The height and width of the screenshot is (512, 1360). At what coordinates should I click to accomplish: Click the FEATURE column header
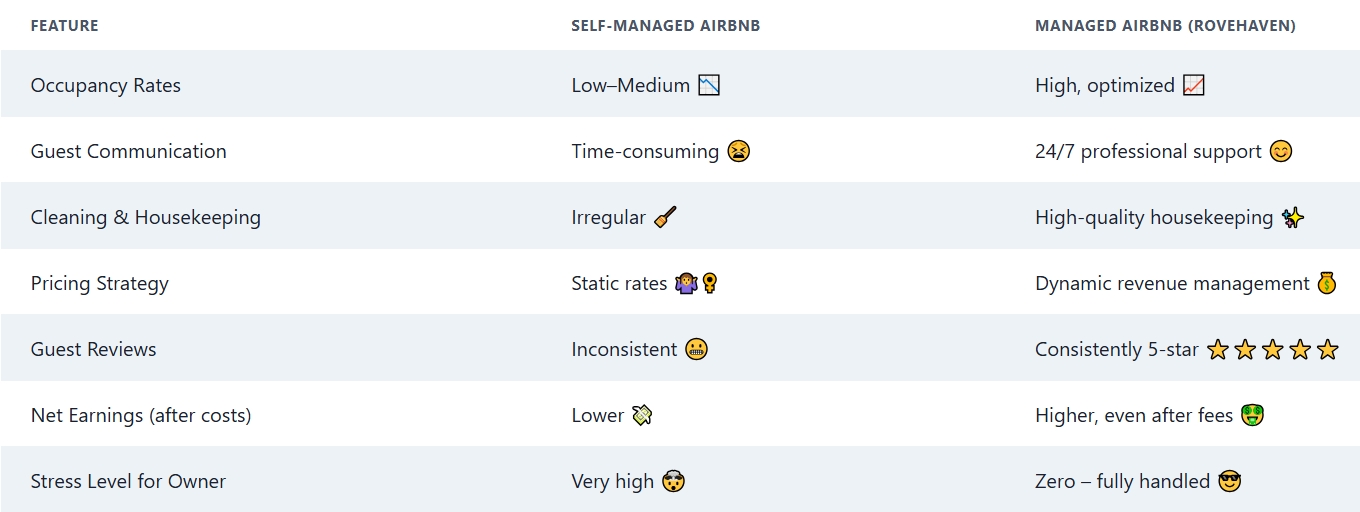(x=65, y=26)
